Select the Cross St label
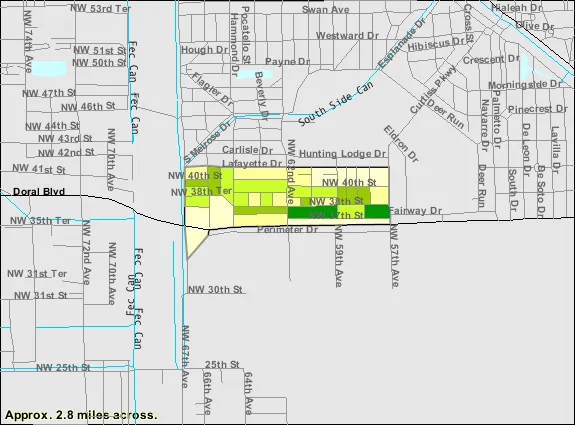This screenshot has height=425, width=575. coord(468,23)
